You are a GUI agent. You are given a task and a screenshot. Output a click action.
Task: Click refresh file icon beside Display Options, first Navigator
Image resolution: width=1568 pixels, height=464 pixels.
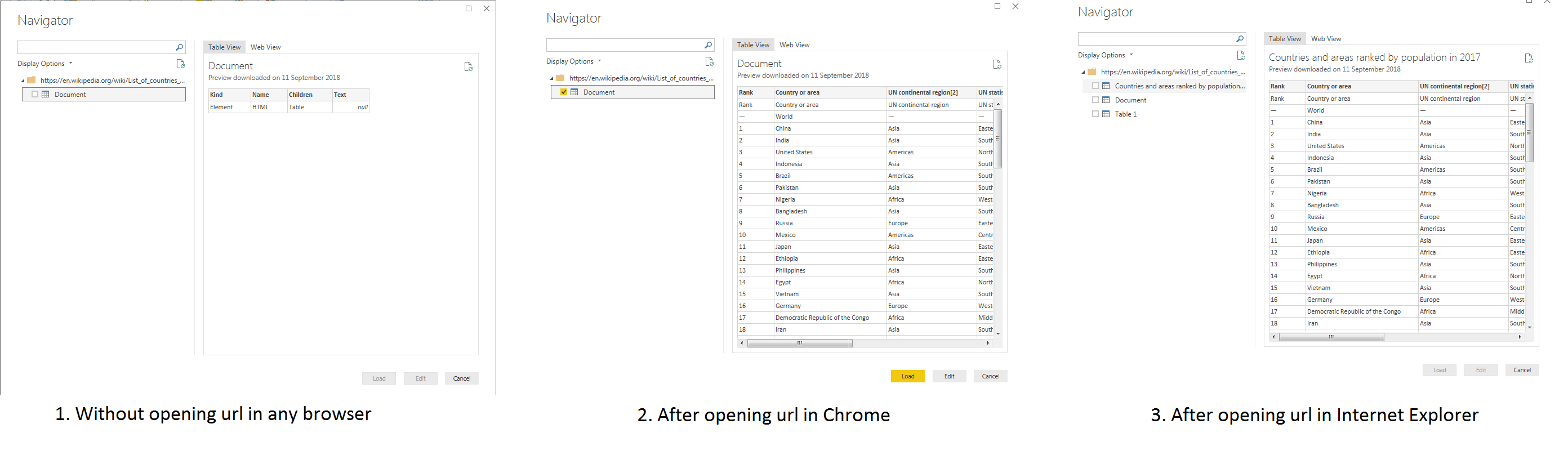(180, 64)
